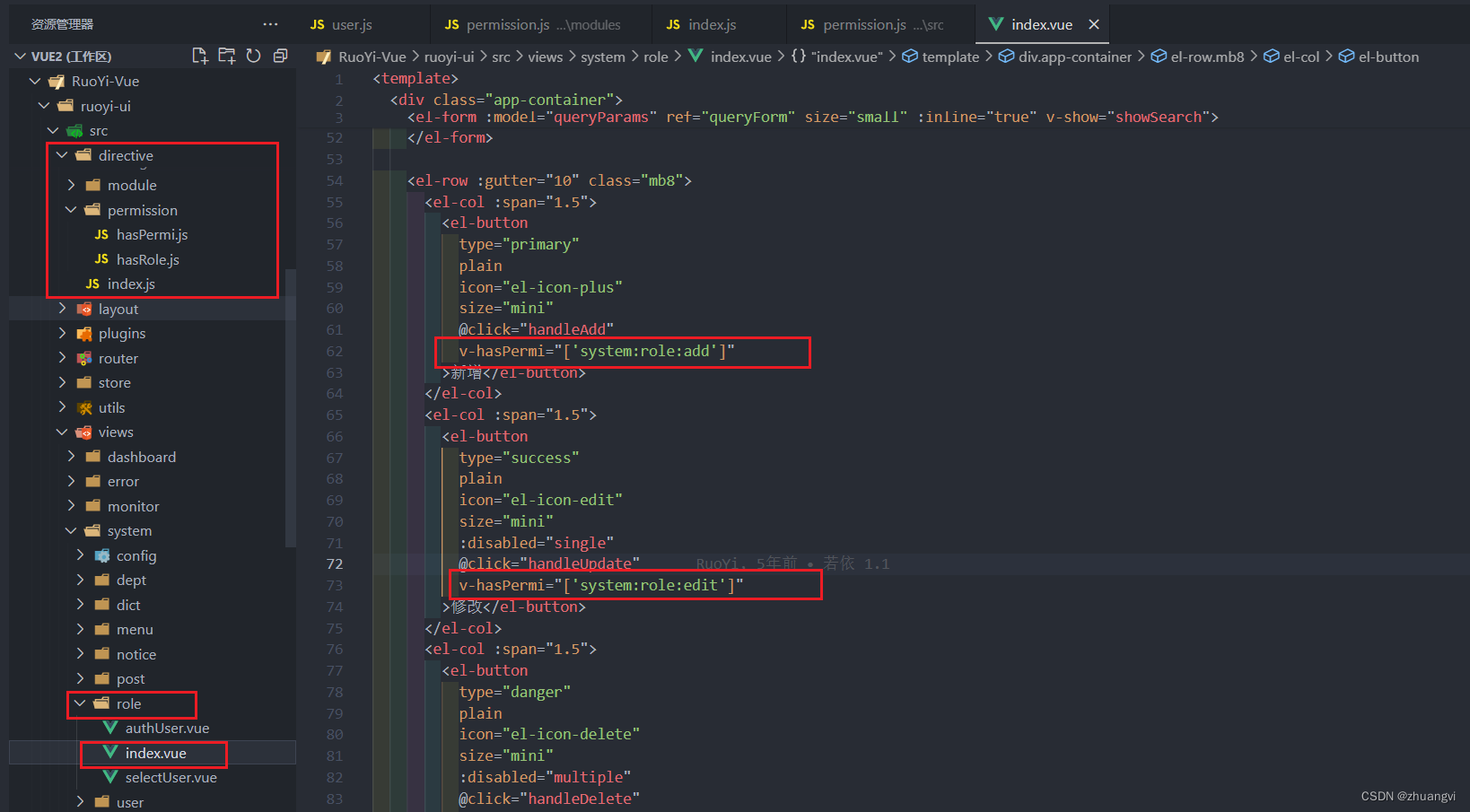Click the role folder icon
1470x812 pixels.
(x=101, y=703)
